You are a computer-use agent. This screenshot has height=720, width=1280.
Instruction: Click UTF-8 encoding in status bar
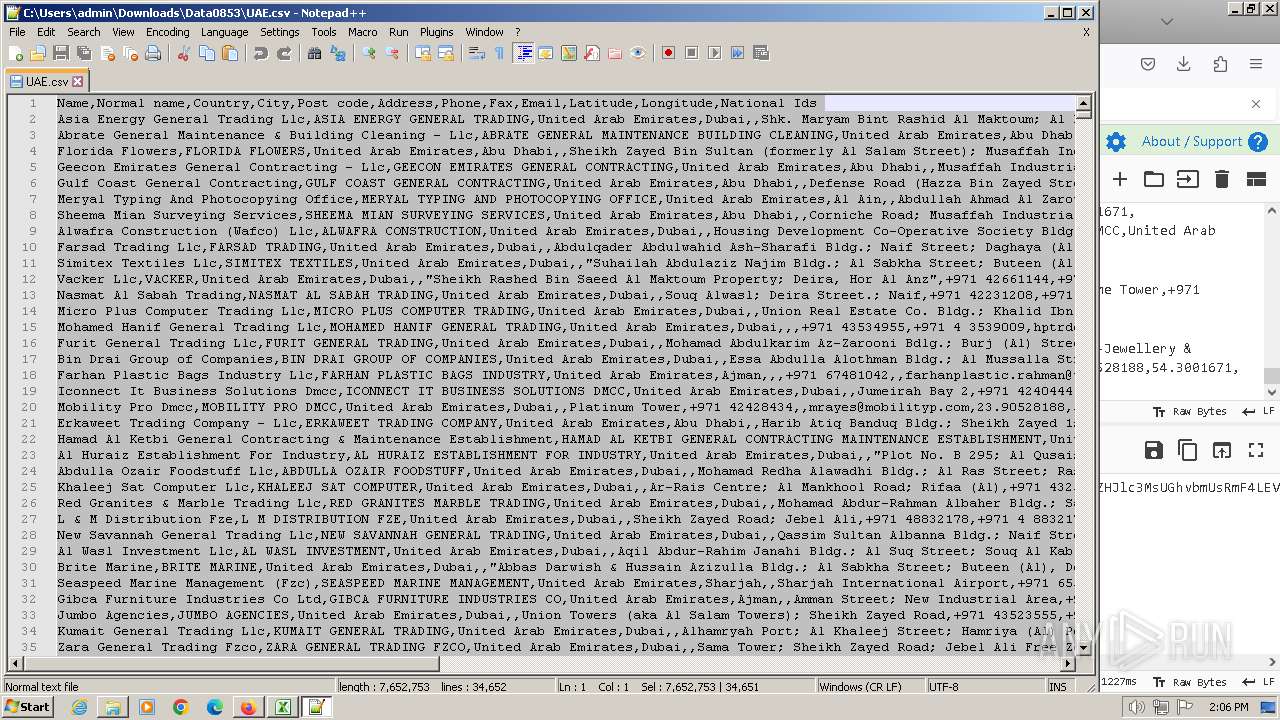pyautogui.click(x=944, y=687)
